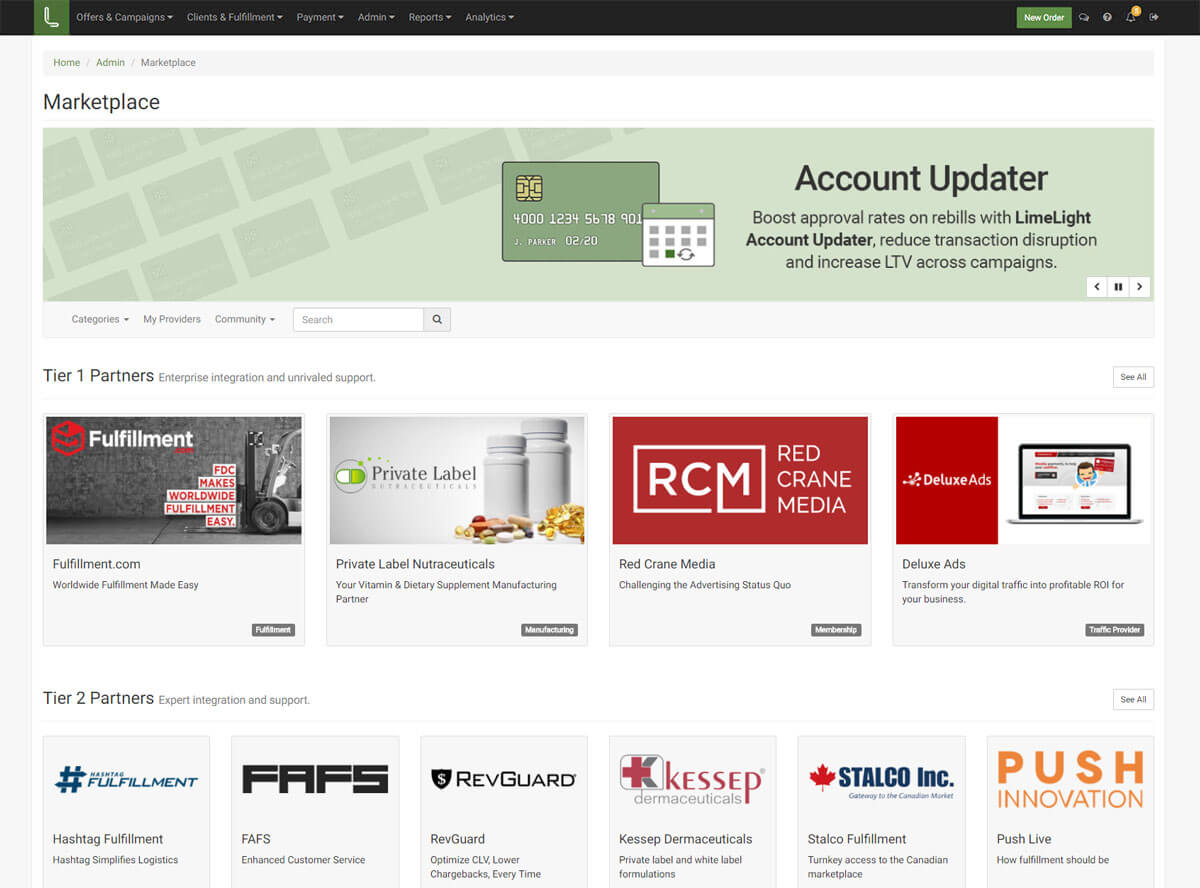Open the FAFS partner title
Viewport: 1200px width, 888px height.
point(256,839)
